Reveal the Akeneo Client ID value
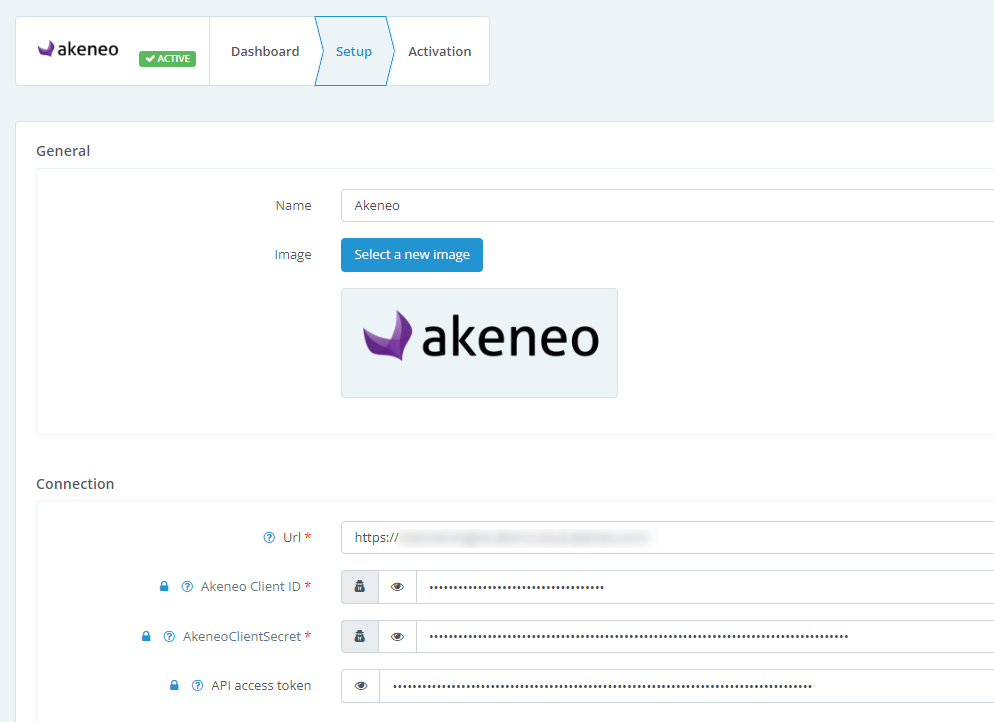 pyautogui.click(x=397, y=587)
